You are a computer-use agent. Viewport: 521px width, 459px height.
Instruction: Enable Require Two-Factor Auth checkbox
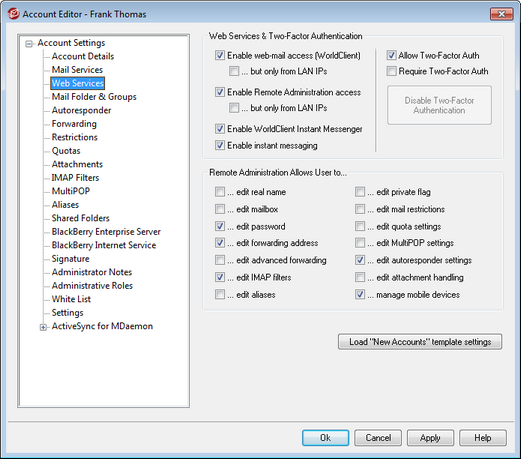[x=391, y=71]
